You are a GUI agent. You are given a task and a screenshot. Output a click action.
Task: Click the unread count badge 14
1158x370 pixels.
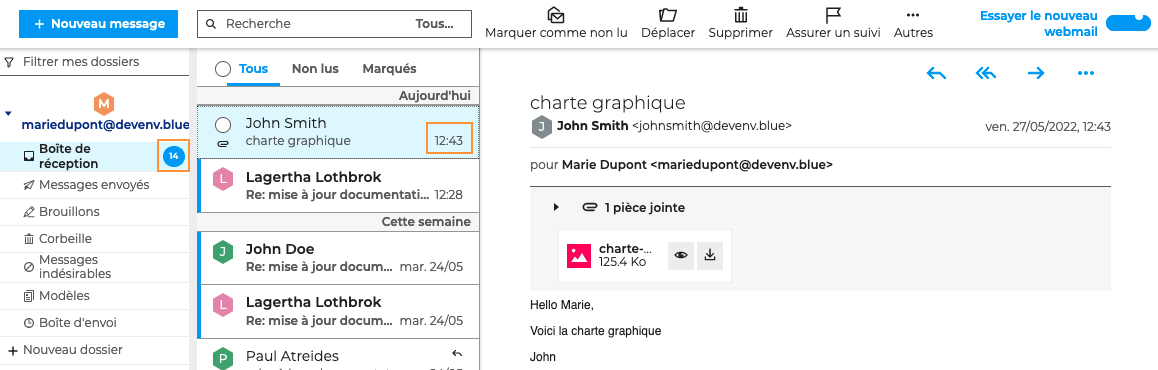(173, 156)
